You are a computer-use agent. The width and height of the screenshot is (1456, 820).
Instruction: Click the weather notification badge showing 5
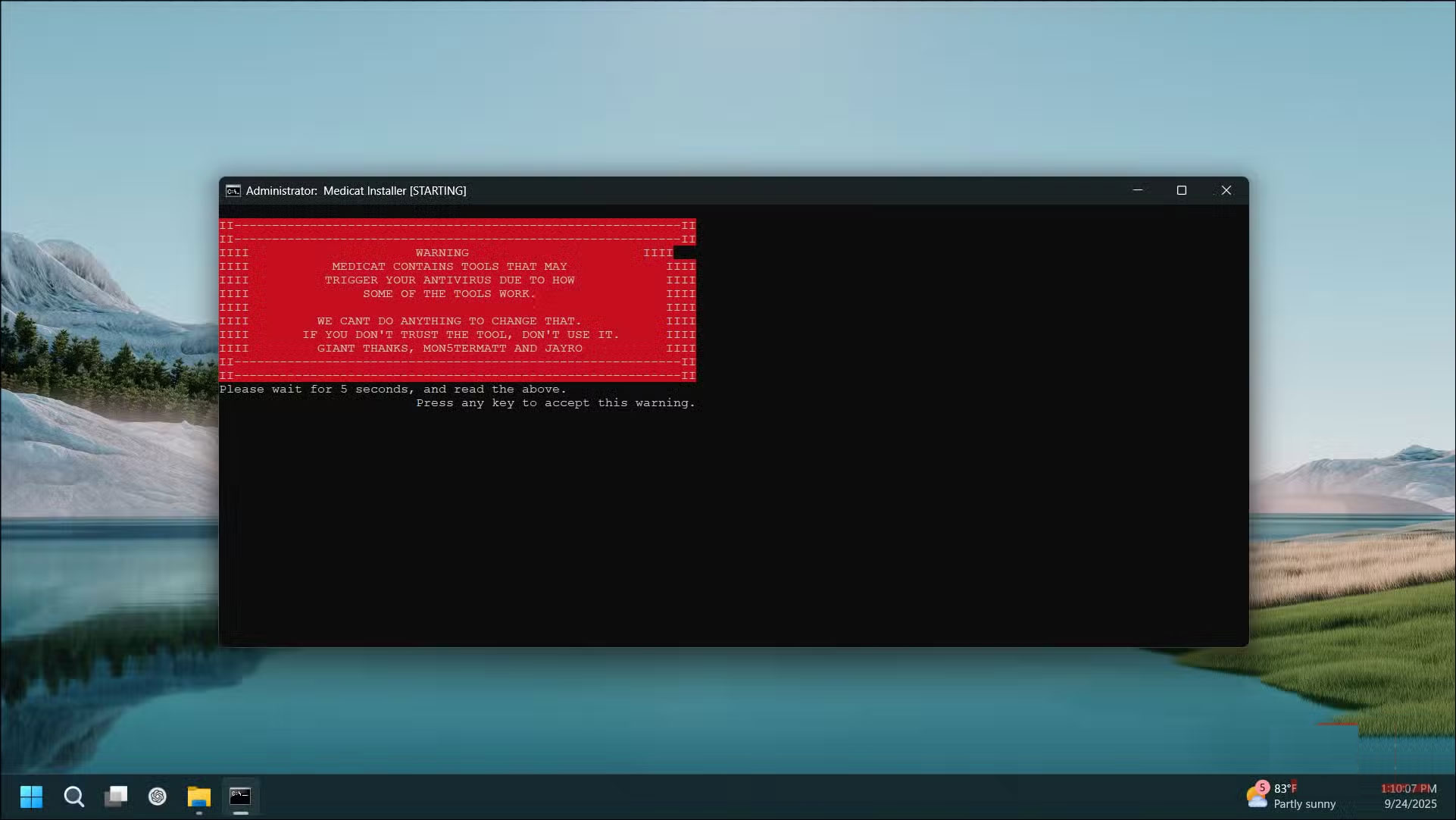click(x=1262, y=787)
